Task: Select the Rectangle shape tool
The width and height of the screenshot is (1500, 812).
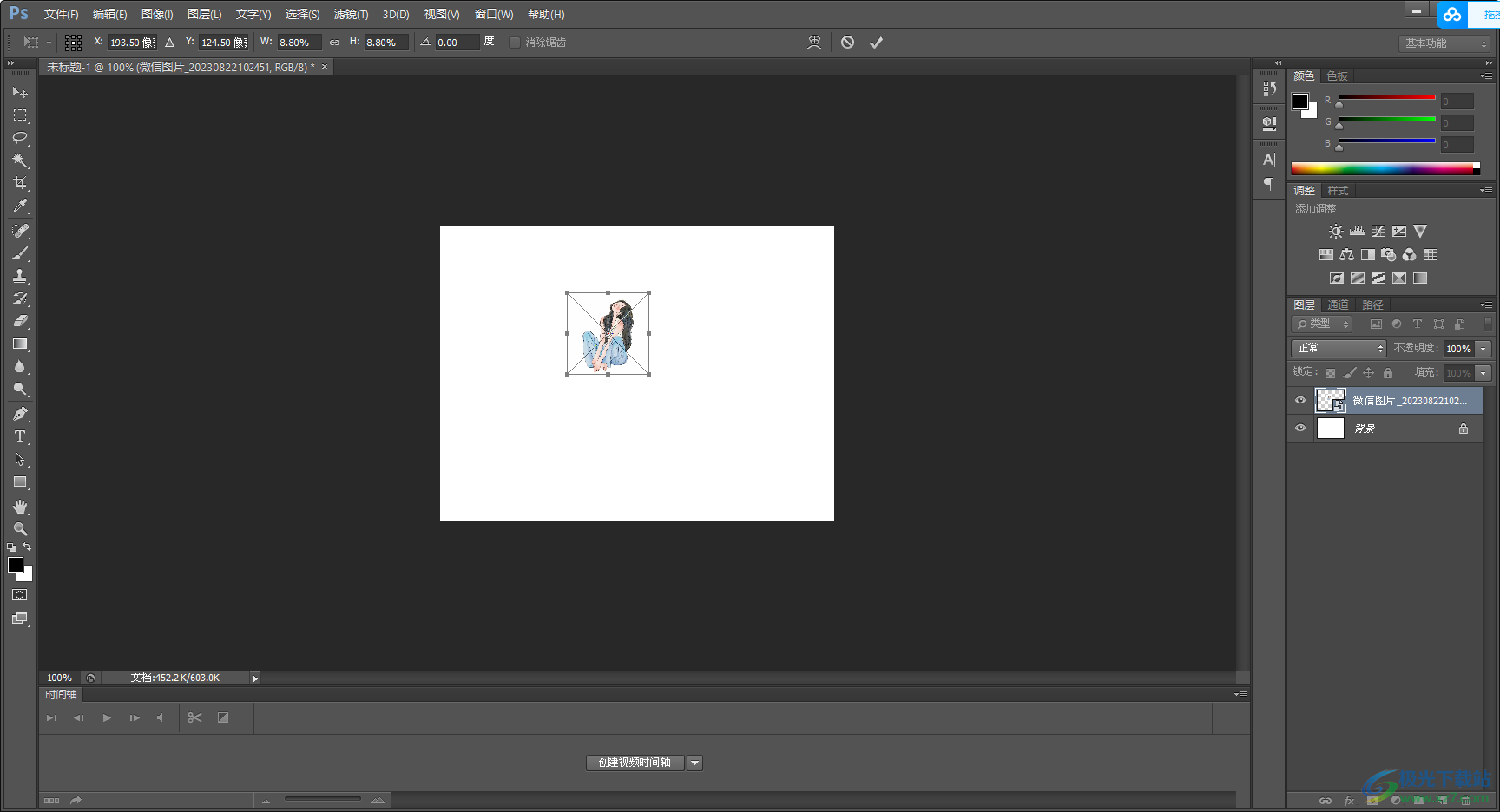Action: [x=20, y=481]
